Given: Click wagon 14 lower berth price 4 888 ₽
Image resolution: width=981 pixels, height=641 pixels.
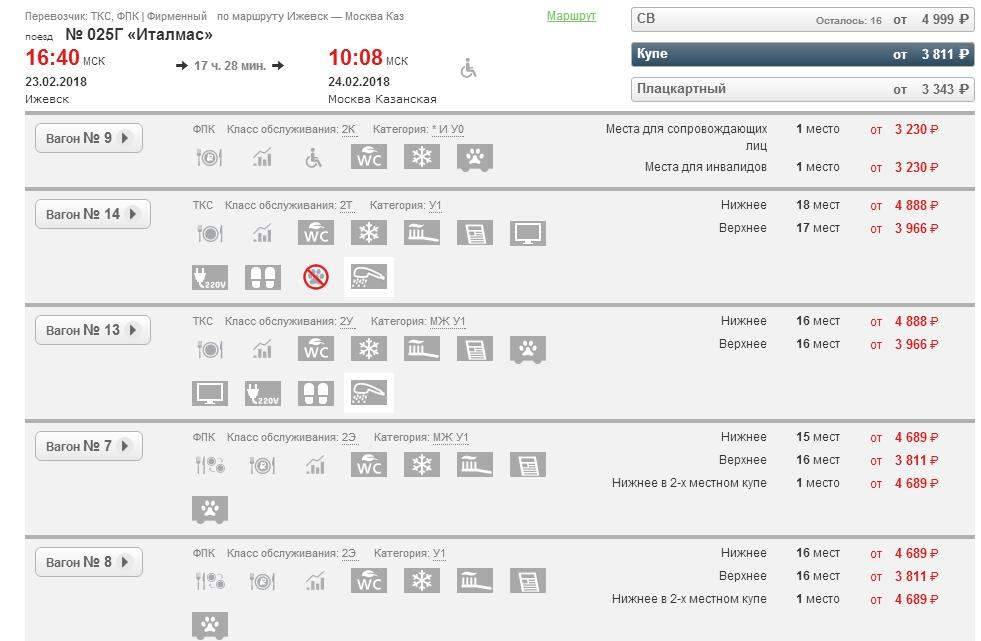Looking at the screenshot, I should (x=917, y=206).
